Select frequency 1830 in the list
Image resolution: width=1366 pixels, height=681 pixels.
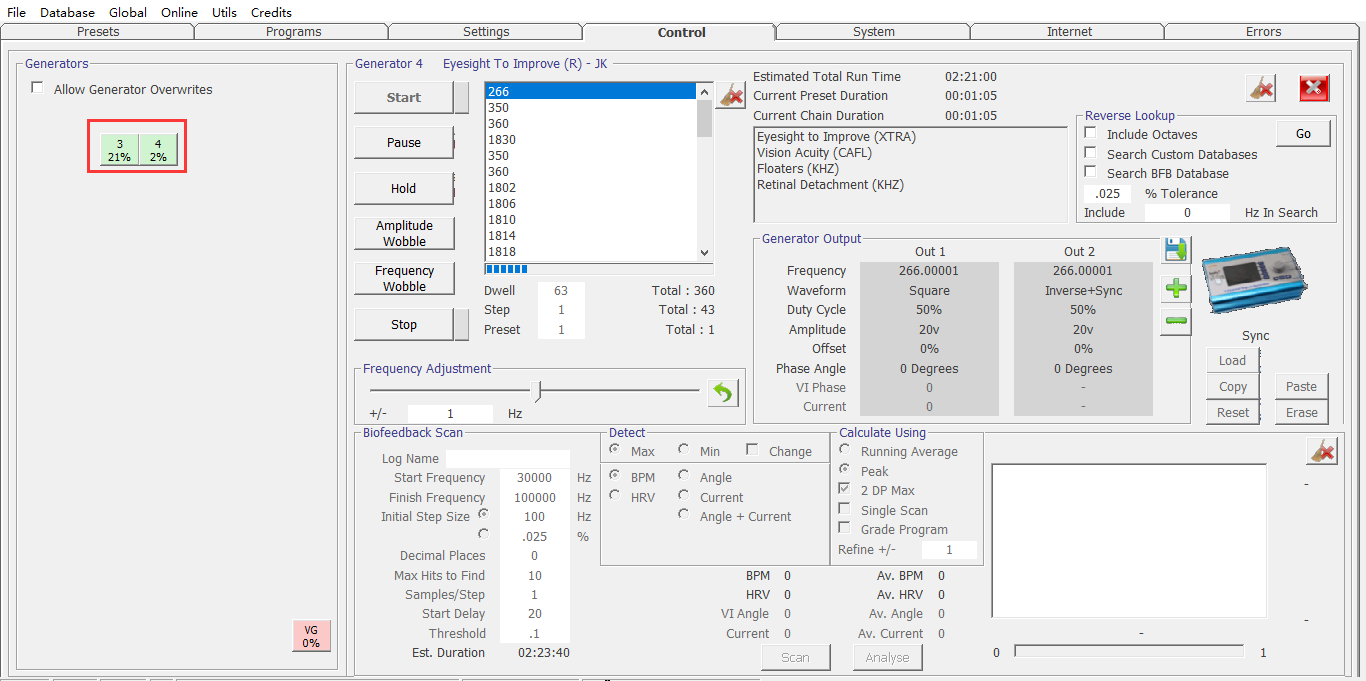pyautogui.click(x=502, y=140)
